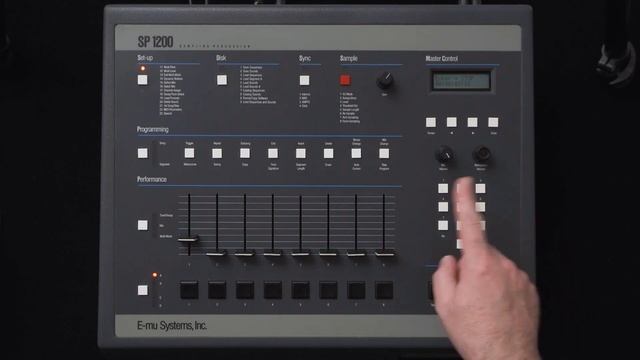
Task: Hit black drum pad 8
Action: 384,290
